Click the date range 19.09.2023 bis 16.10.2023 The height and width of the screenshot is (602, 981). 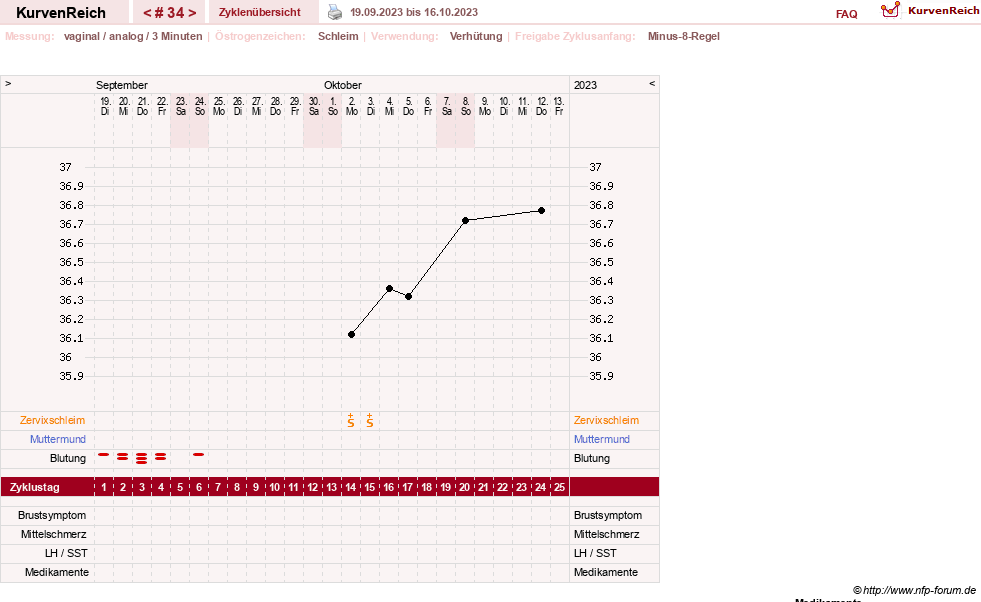(x=414, y=13)
